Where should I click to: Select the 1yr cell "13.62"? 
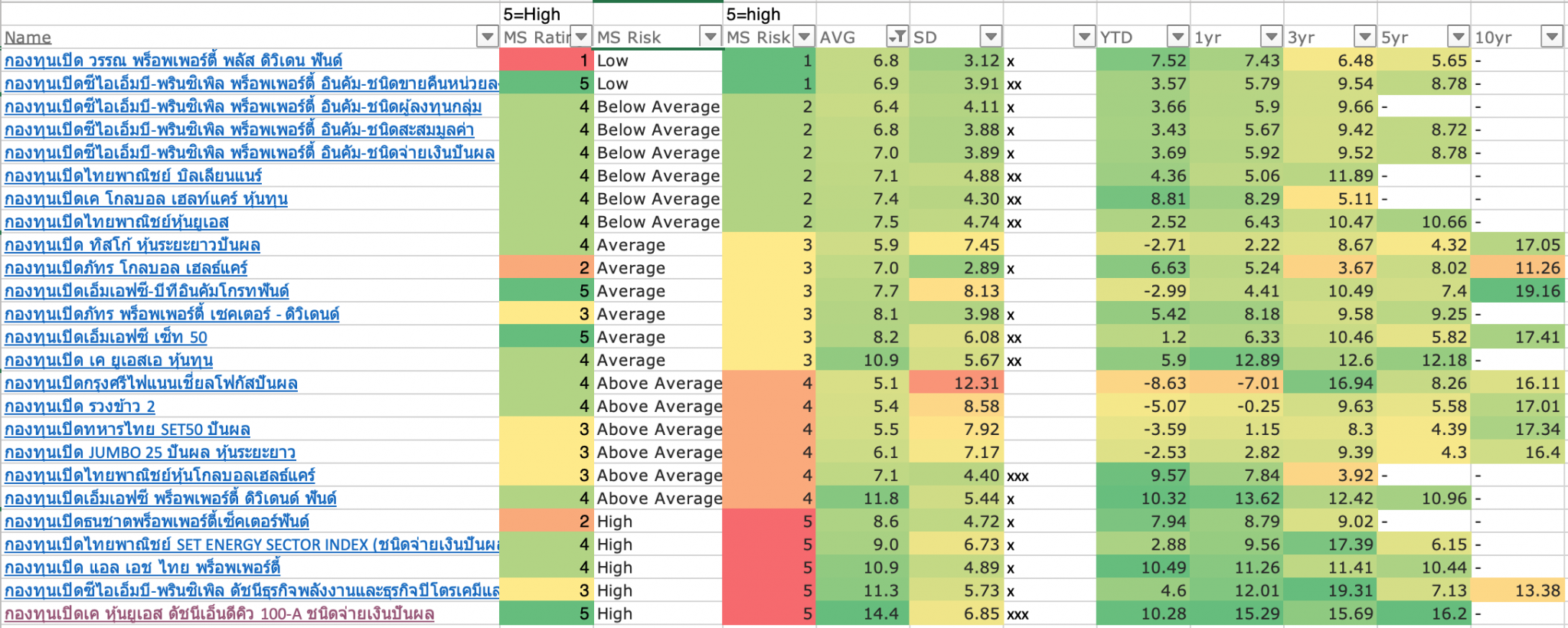click(x=1236, y=498)
